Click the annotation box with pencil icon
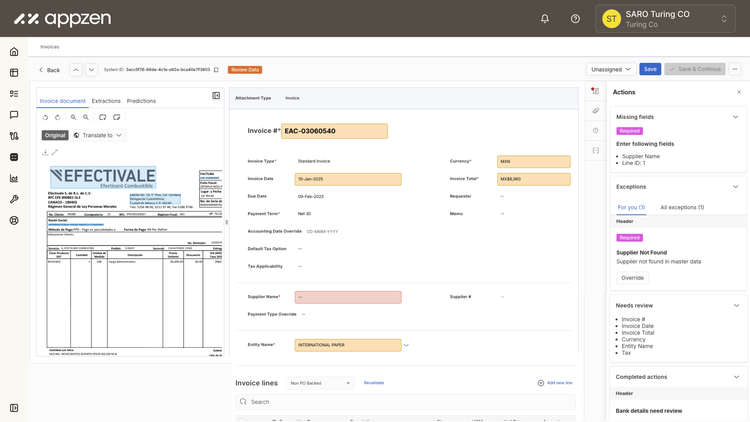750x422 pixels. [116, 117]
